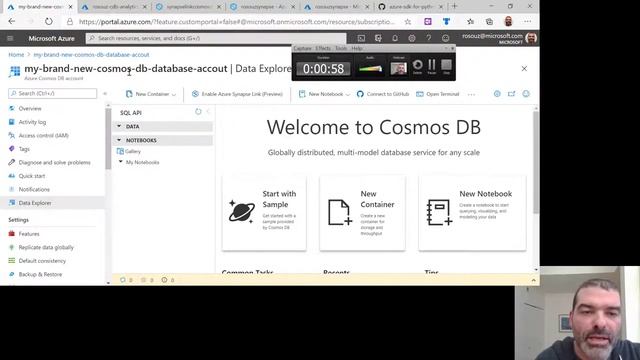Open my-brand-new-cosmos-db-database-accout breadcrumb link
640x360 pixels.
coord(91,55)
